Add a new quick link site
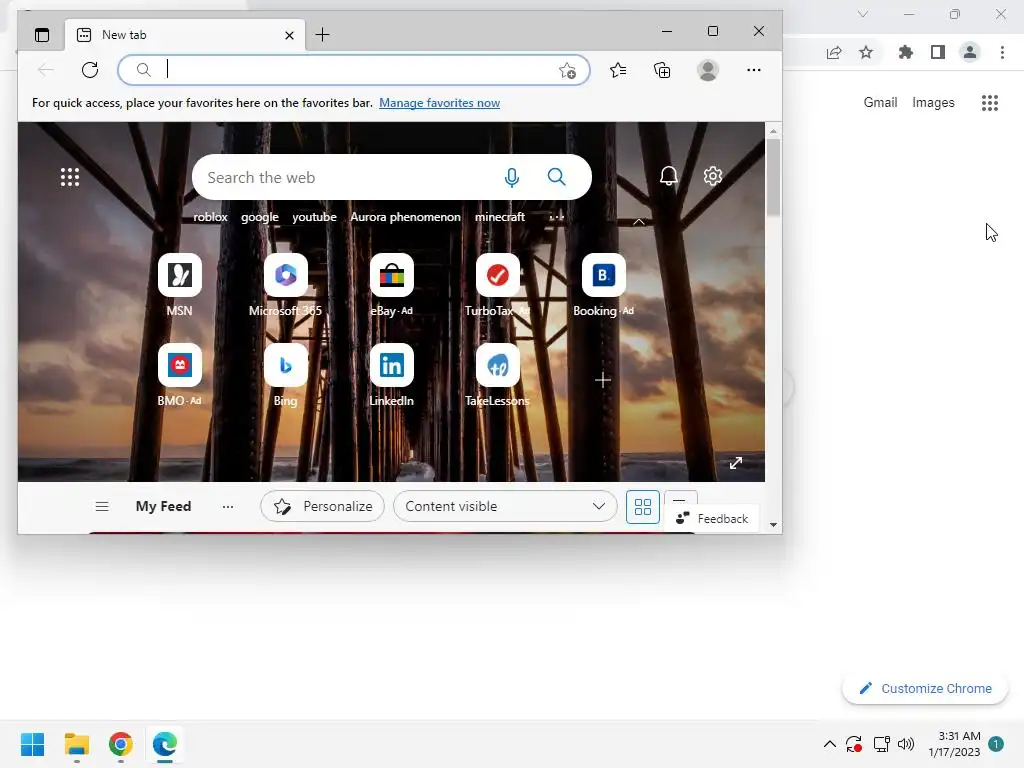Screen dimensions: 1024x768 click(603, 380)
